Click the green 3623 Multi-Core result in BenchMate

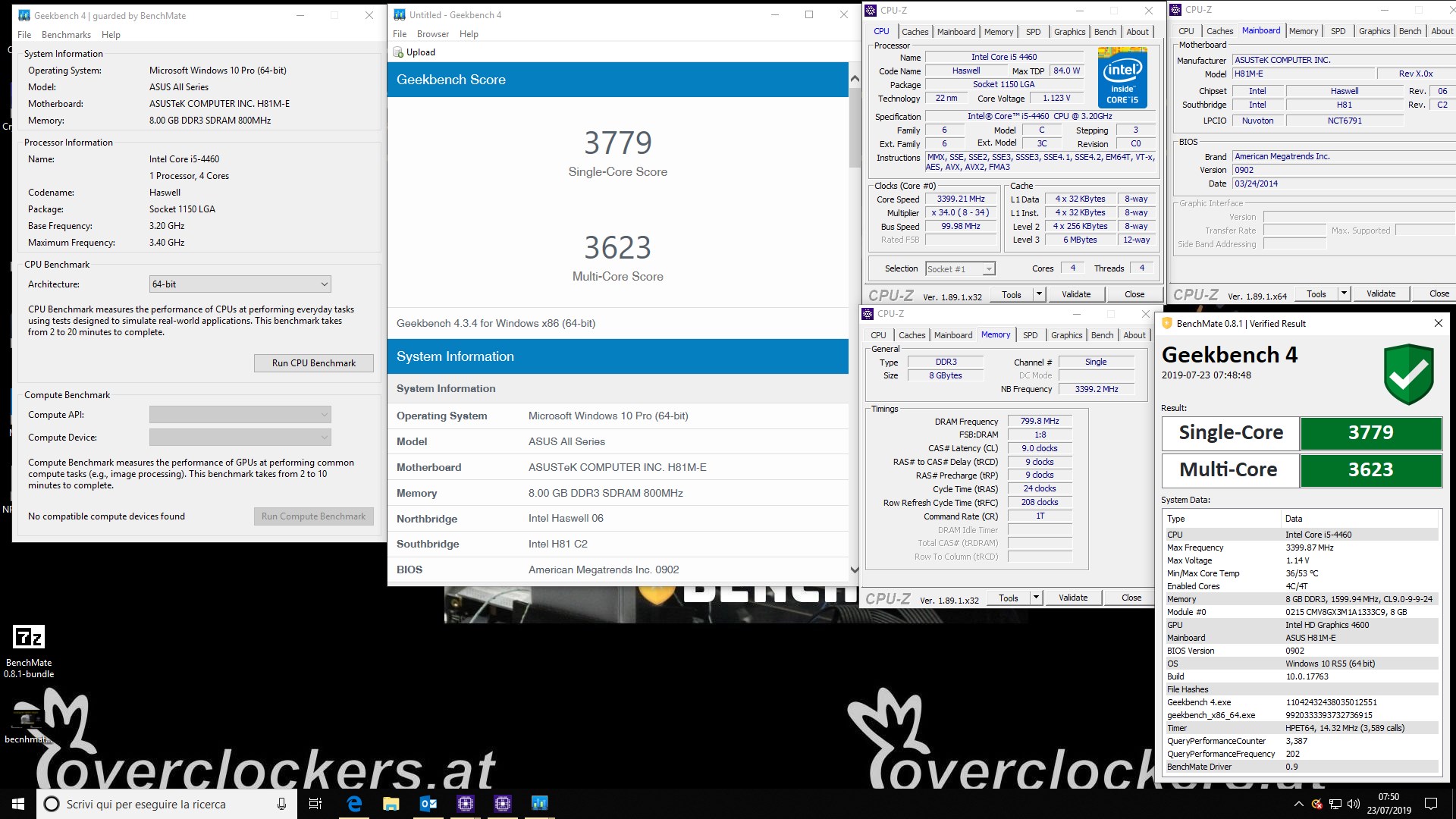1370,469
